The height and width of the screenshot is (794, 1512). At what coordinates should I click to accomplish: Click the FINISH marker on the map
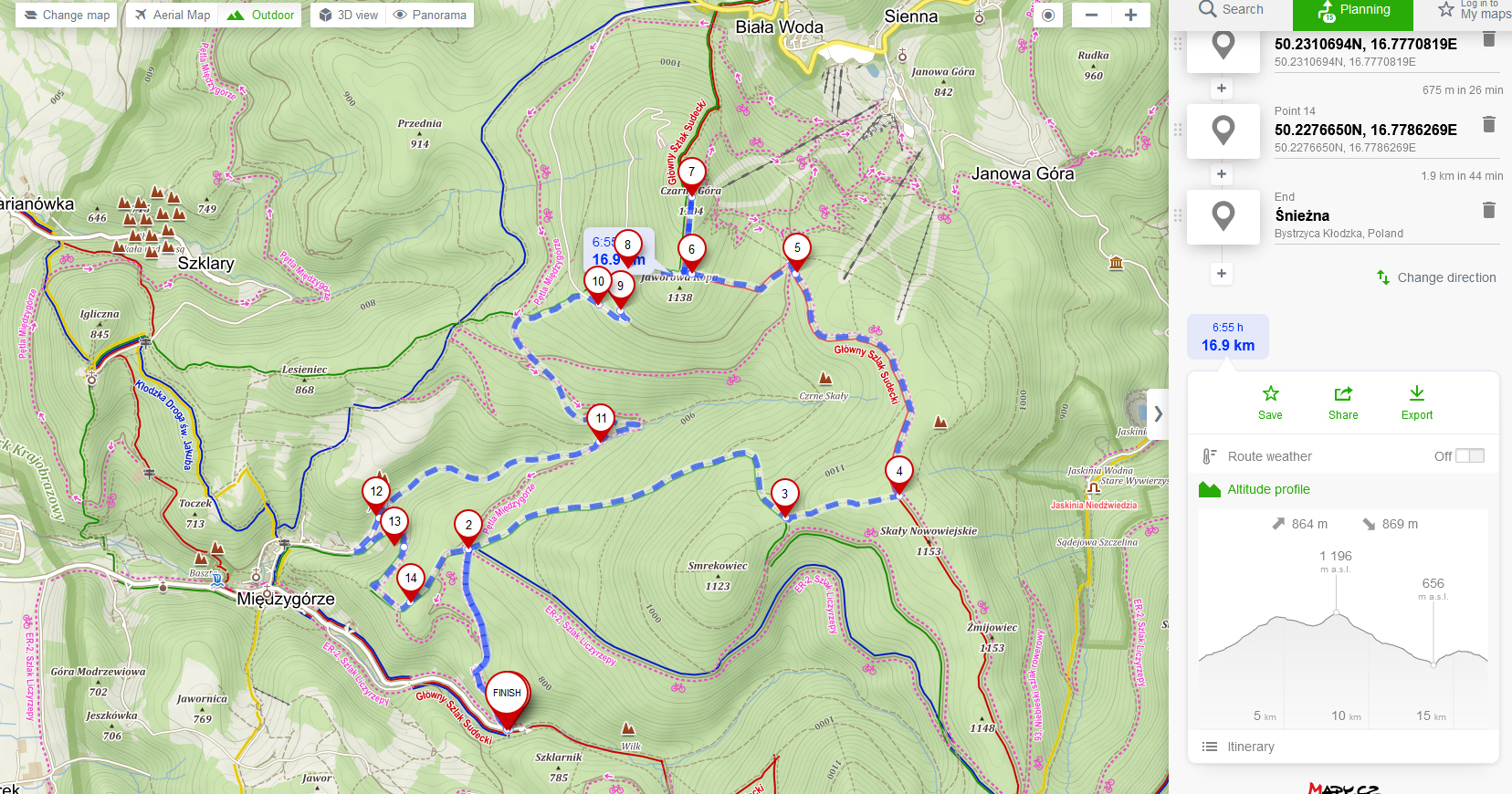point(507,696)
